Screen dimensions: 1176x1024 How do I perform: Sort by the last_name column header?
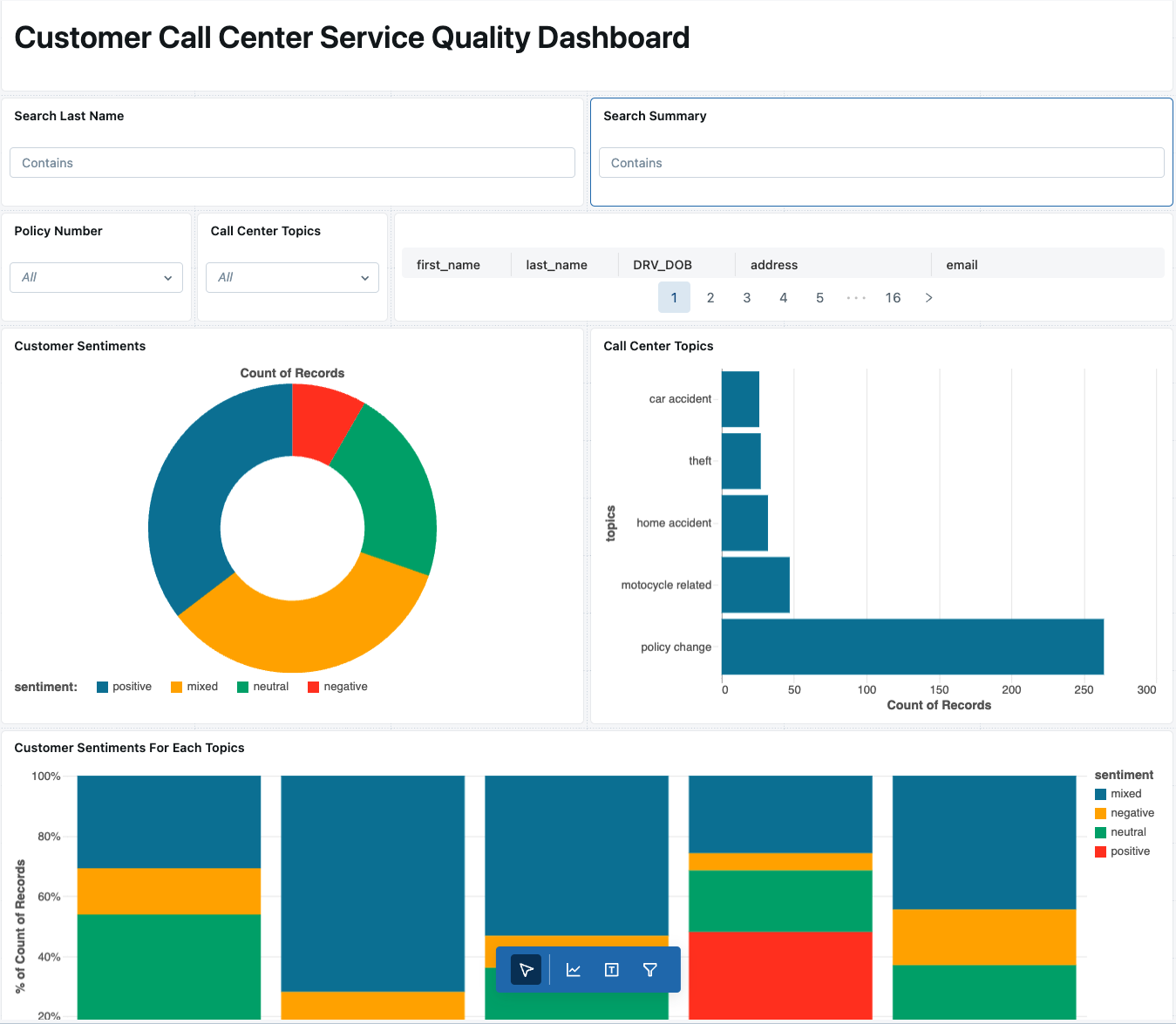556,265
